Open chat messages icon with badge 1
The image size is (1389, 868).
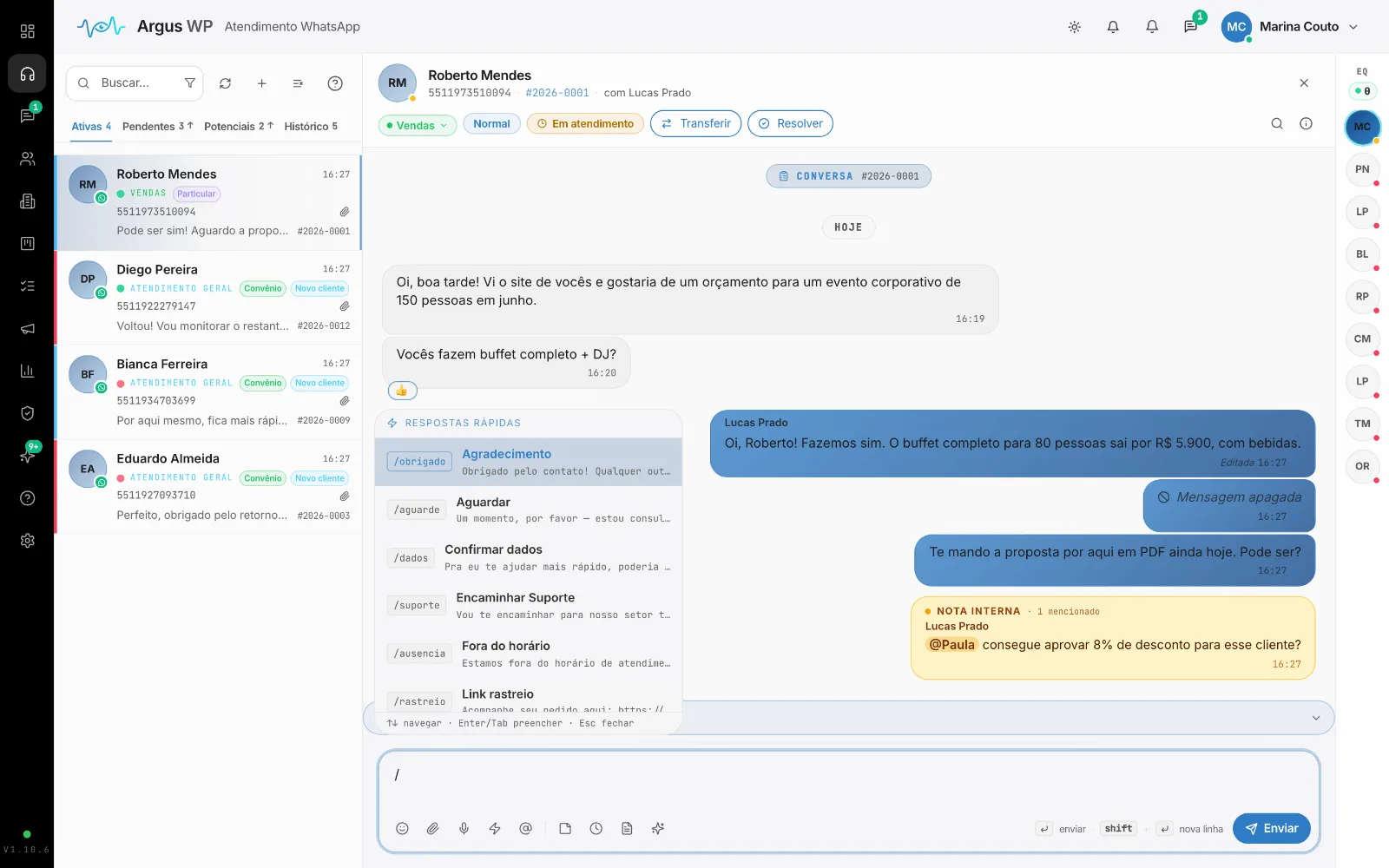pos(1190,27)
